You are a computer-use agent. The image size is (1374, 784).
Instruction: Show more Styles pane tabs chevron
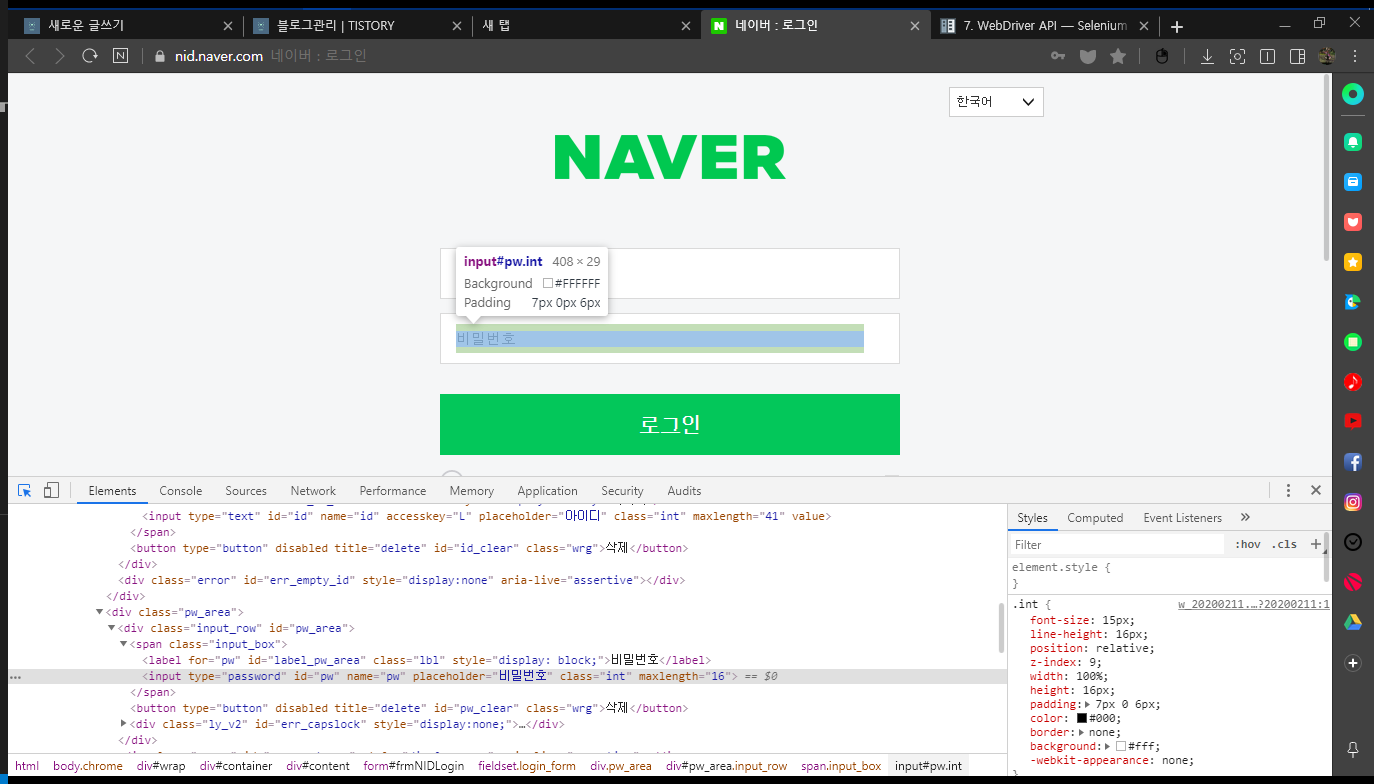pos(1245,517)
